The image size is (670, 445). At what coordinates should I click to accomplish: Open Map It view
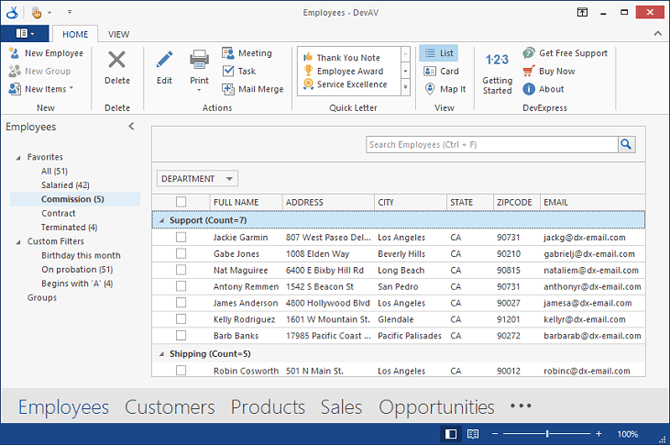point(442,89)
